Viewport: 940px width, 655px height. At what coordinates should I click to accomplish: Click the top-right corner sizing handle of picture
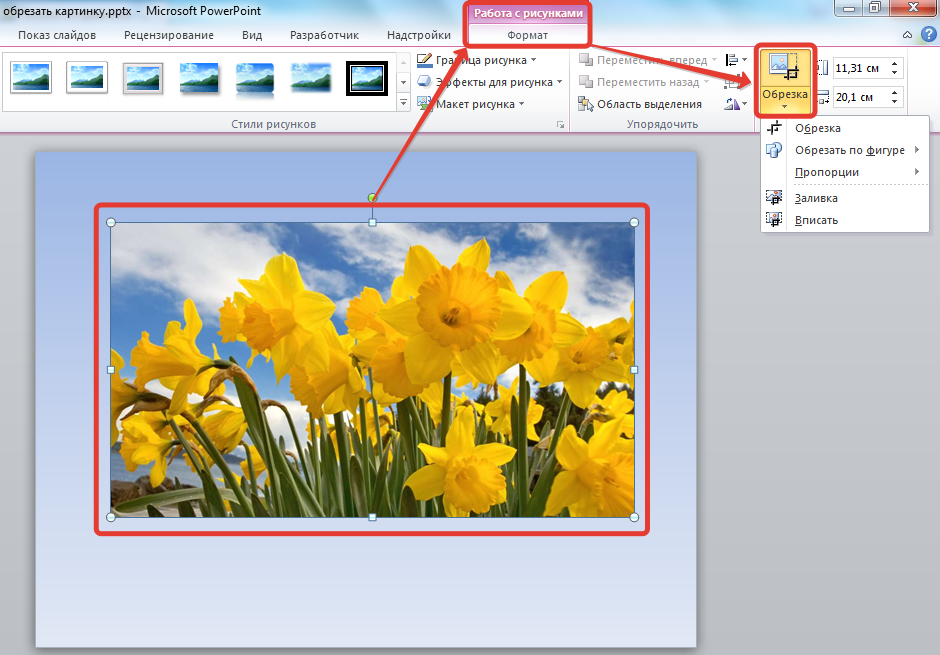[634, 222]
